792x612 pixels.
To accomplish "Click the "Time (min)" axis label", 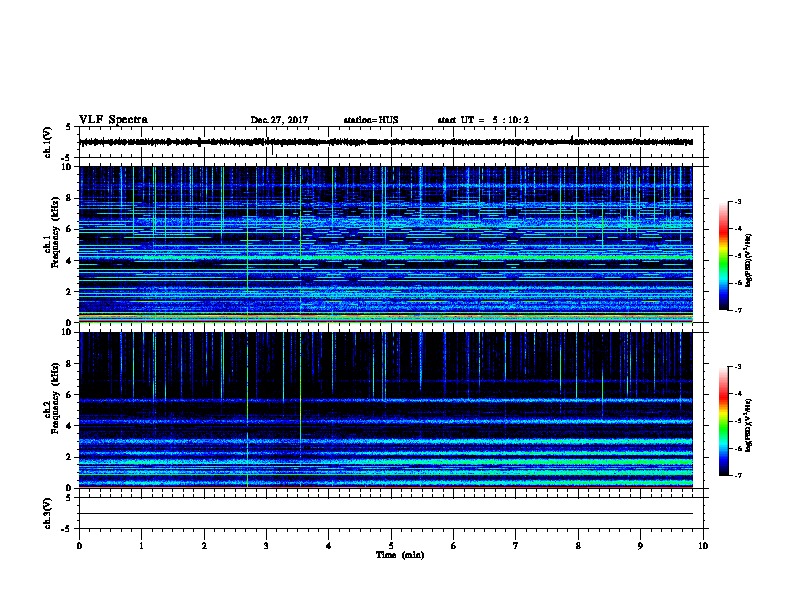I will point(400,555).
